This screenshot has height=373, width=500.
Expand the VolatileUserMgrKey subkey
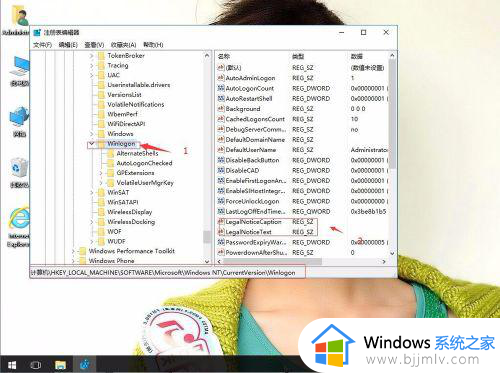click(x=101, y=183)
